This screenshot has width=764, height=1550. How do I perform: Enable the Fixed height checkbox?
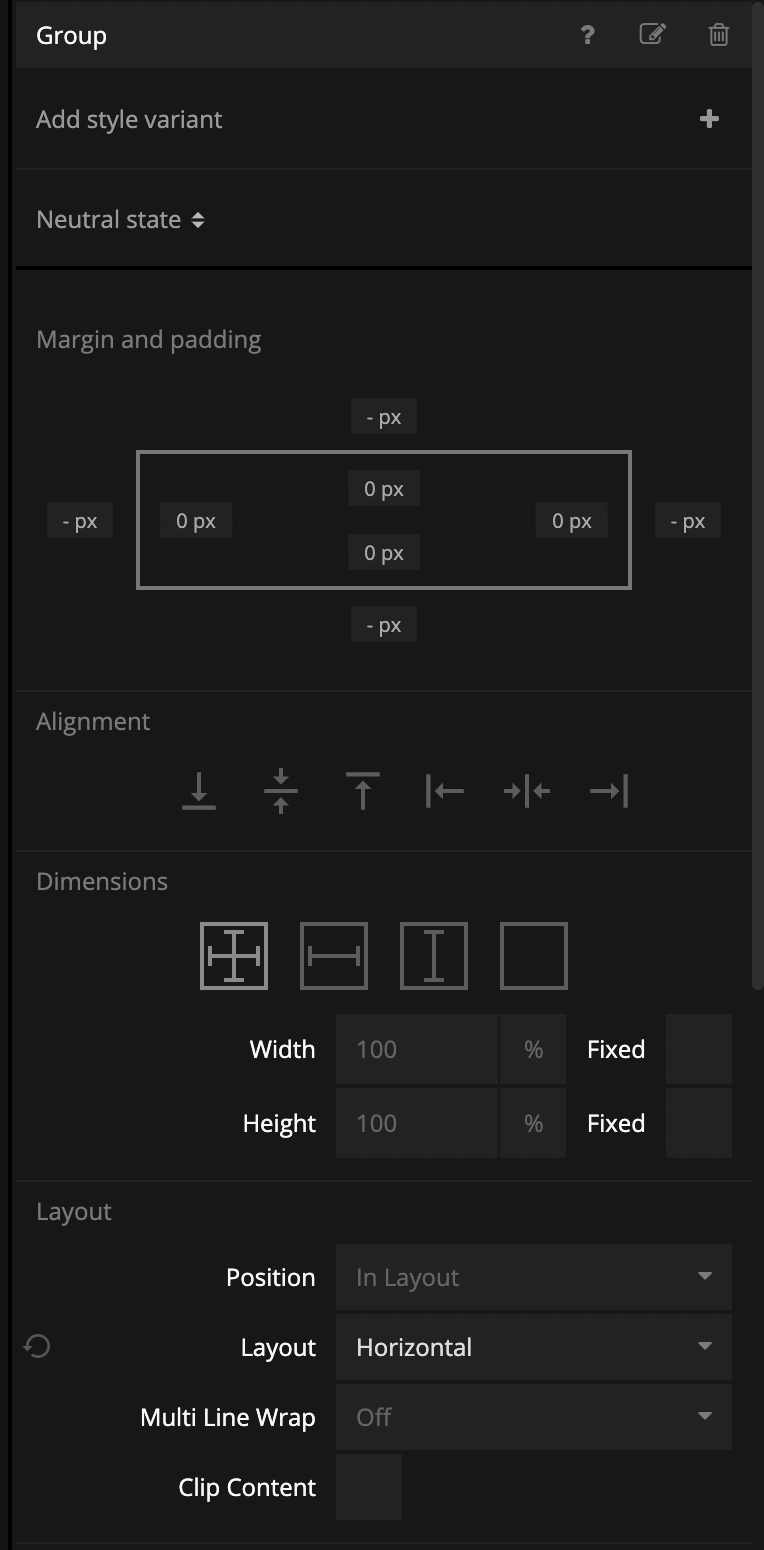(698, 1123)
